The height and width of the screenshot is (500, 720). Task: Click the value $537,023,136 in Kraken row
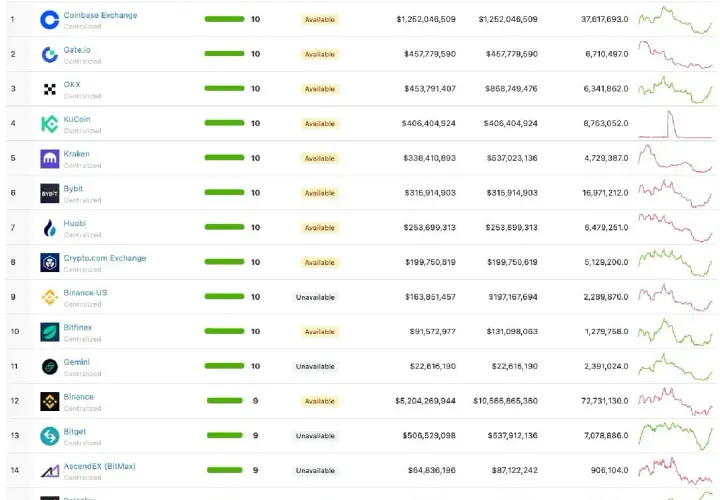pos(512,158)
